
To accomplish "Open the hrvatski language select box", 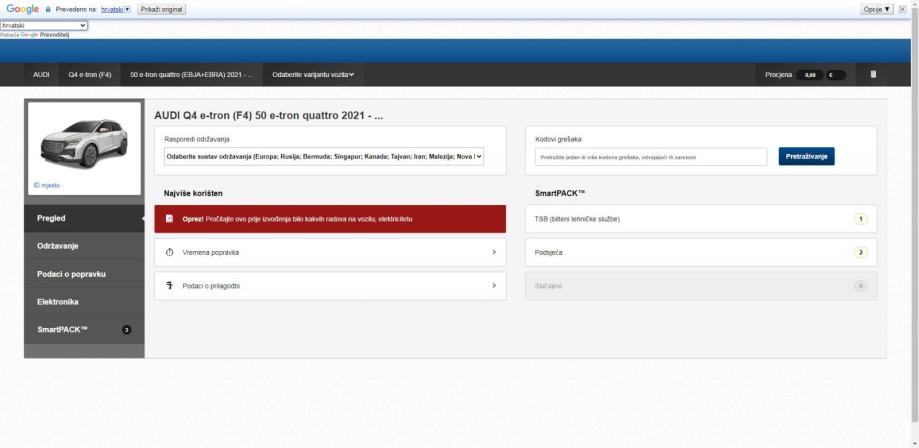I will point(44,25).
